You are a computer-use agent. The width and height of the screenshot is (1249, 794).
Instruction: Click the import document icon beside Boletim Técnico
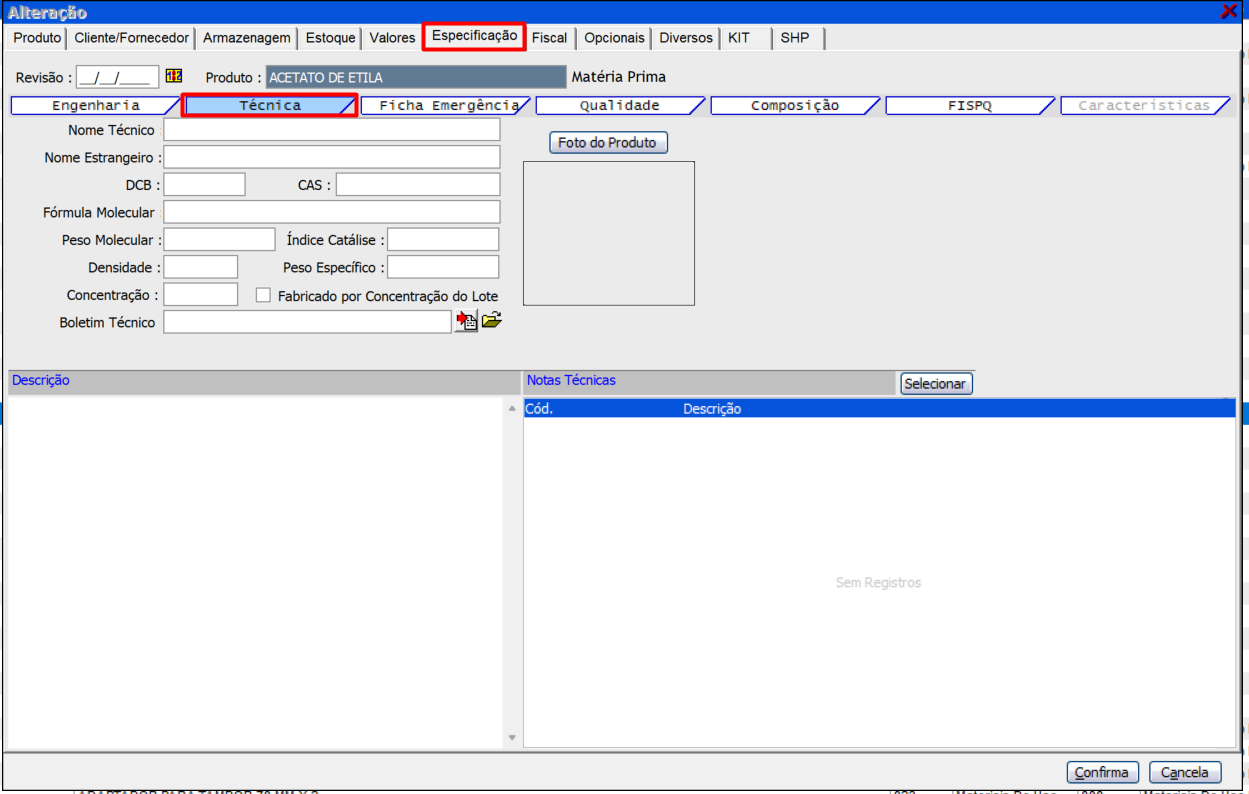(x=466, y=321)
